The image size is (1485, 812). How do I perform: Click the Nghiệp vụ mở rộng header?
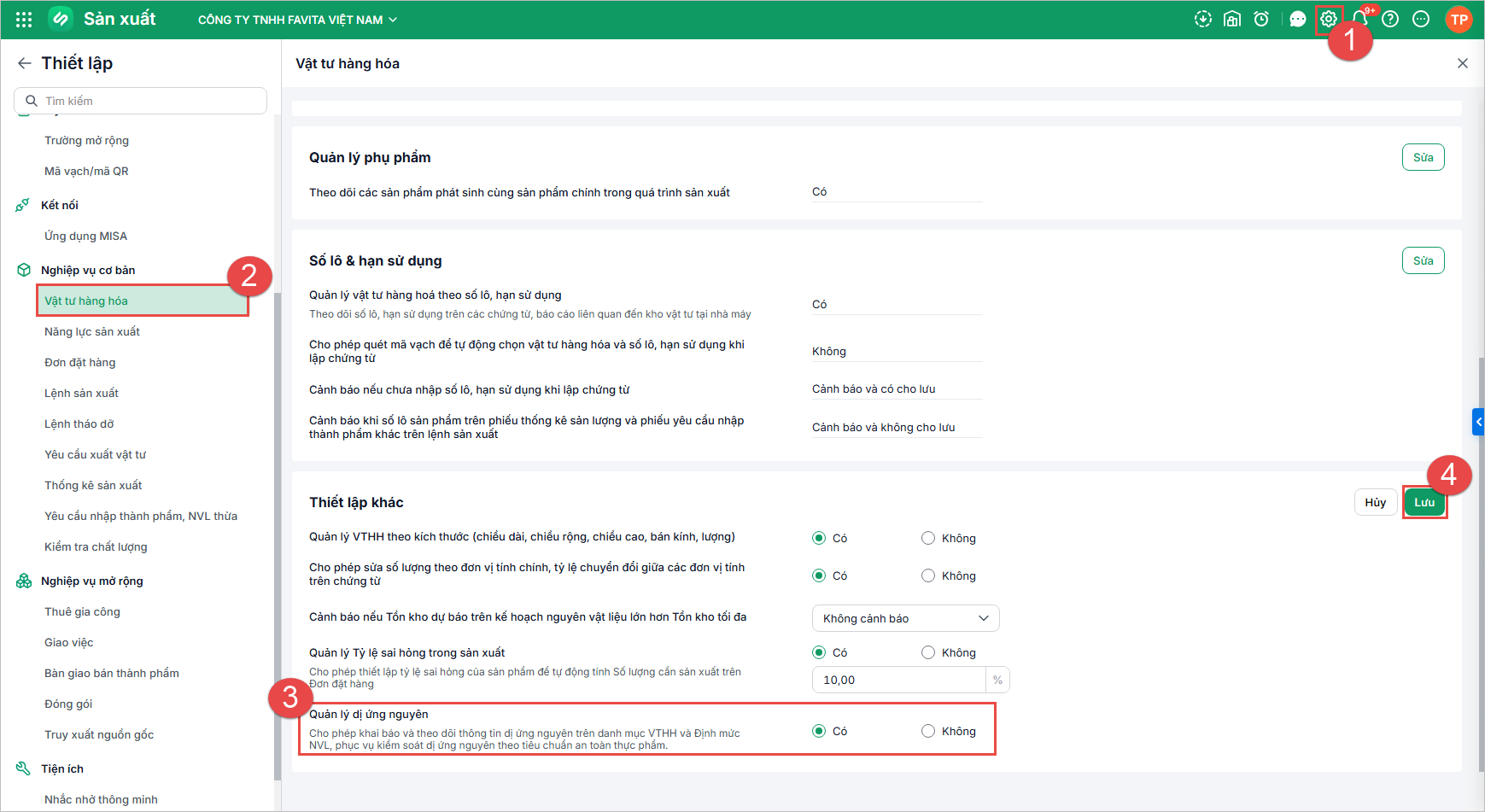[92, 581]
